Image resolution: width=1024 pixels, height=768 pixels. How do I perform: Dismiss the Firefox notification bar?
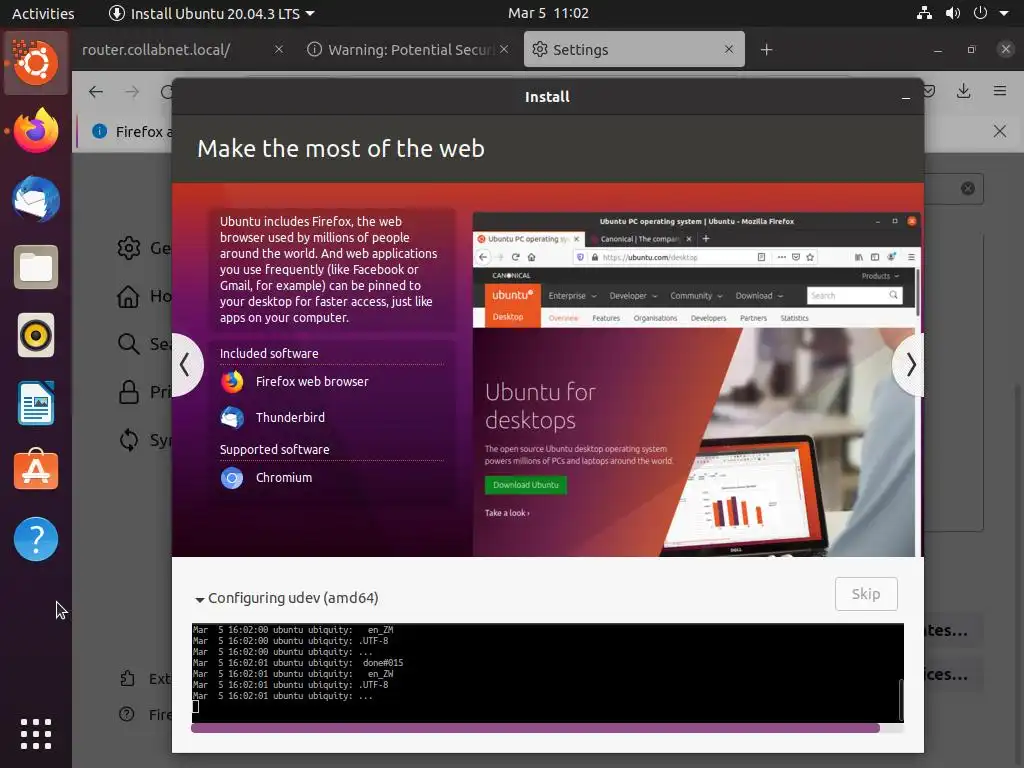(x=1000, y=131)
